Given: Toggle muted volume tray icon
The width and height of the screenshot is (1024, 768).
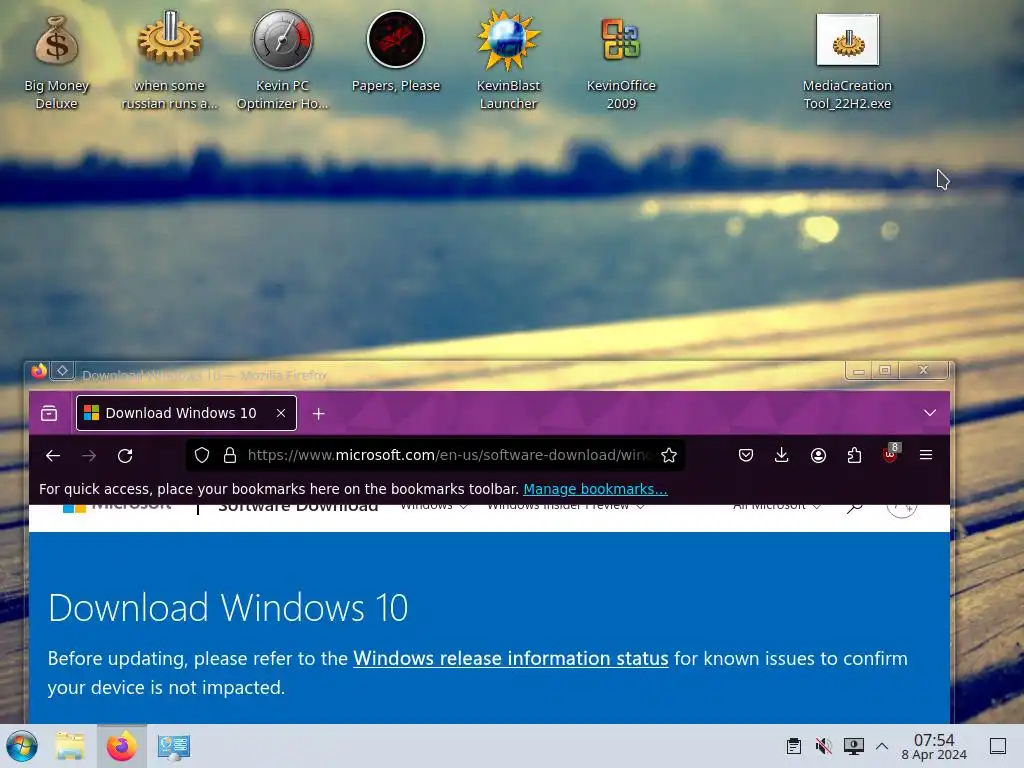Looking at the screenshot, I should (824, 746).
